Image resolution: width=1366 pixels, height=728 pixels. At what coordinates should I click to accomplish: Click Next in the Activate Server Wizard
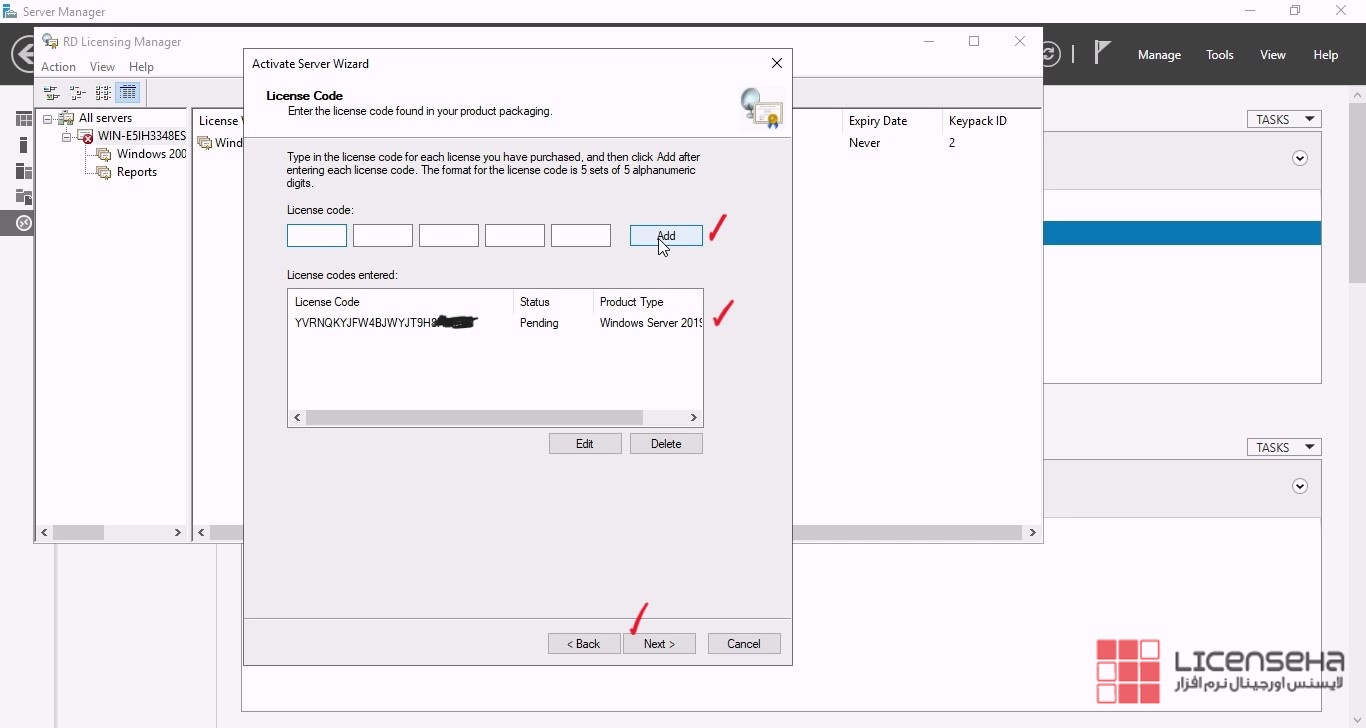pos(659,644)
